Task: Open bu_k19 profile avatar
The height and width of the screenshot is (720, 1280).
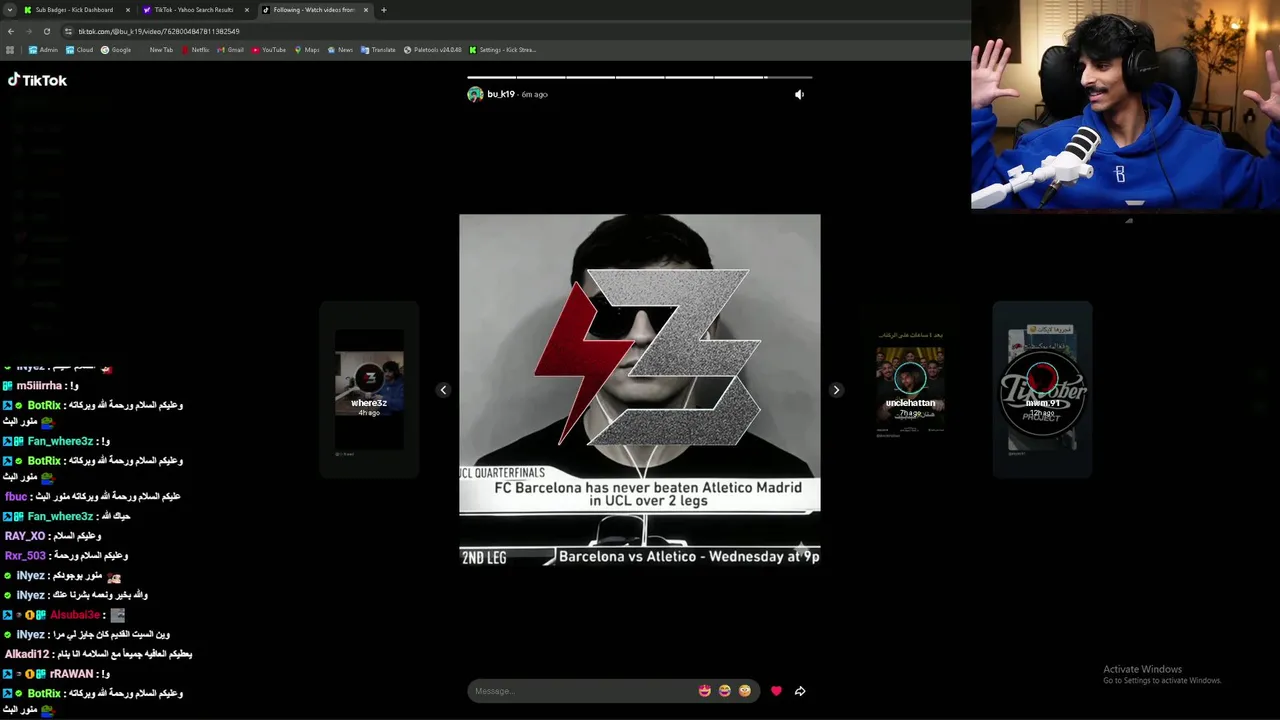Action: 475,94
